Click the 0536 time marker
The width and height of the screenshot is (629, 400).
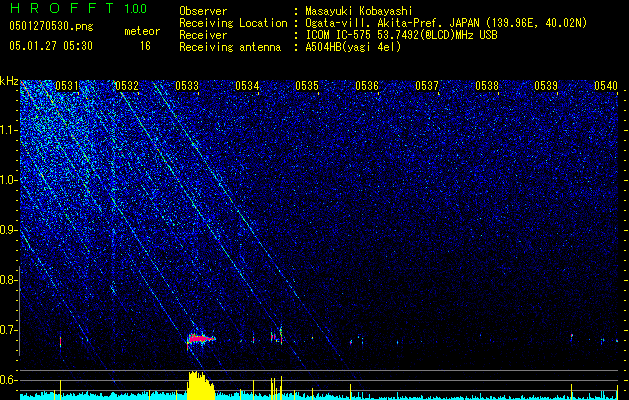[367, 85]
